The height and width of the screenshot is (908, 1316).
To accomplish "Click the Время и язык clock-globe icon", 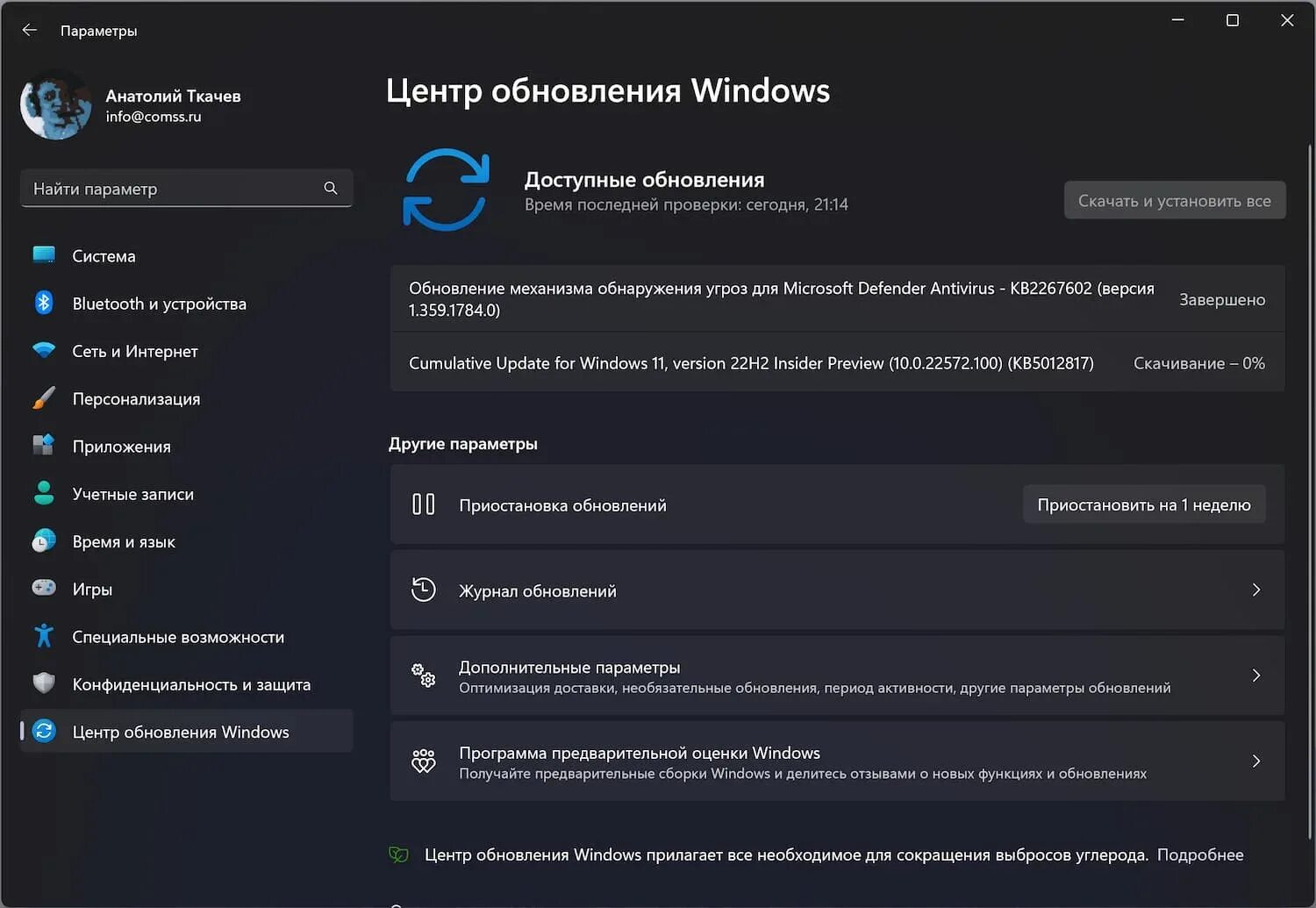I will click(x=44, y=540).
